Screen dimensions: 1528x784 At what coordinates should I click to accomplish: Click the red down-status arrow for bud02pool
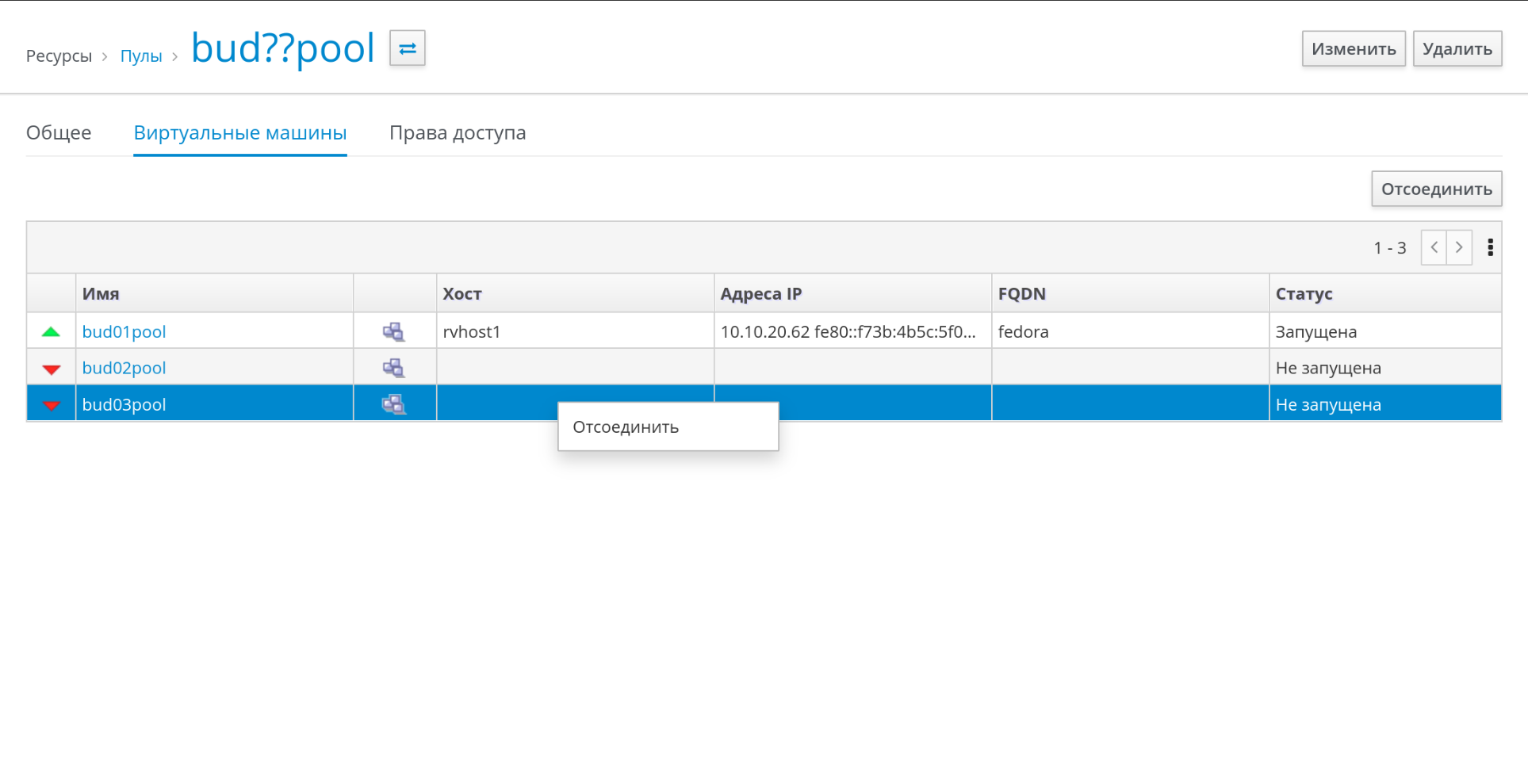click(52, 369)
